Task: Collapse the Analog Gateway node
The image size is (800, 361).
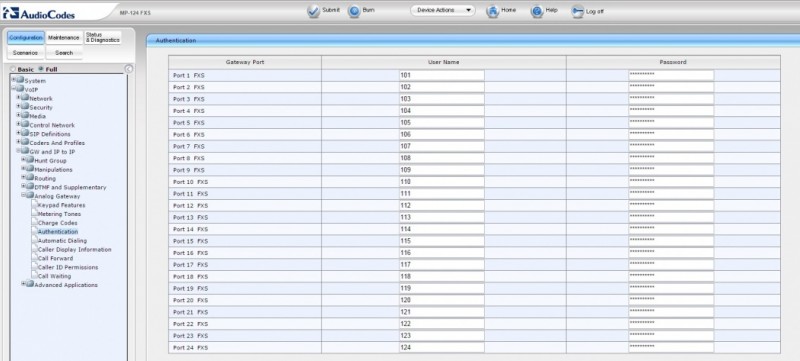Action: point(23,195)
